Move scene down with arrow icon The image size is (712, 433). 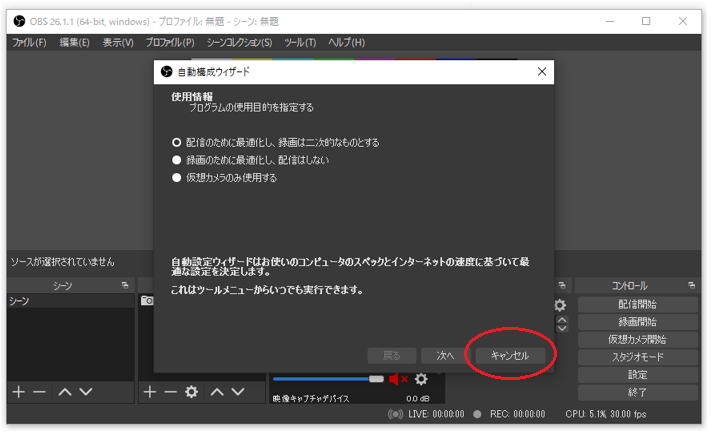(86, 392)
